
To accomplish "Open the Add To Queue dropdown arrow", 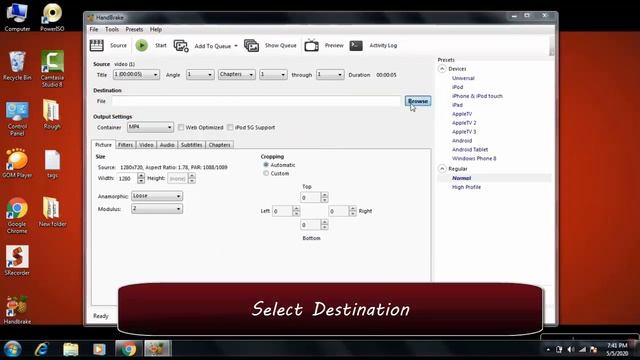I will click(236, 46).
